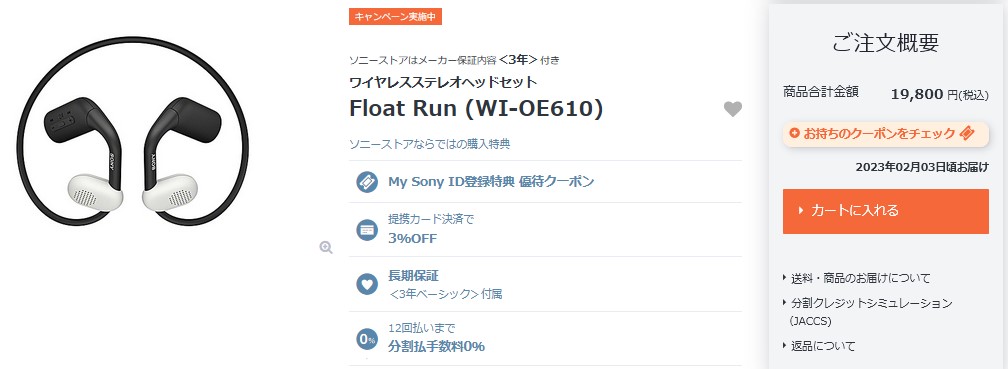Click the heart circle icon beside 長期保証

point(367,284)
